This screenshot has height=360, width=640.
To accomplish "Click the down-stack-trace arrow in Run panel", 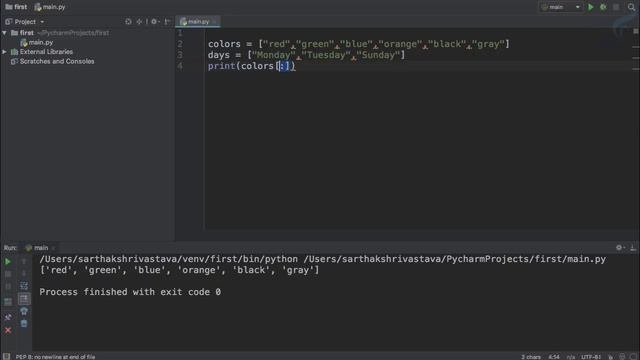I will click(x=24, y=273).
